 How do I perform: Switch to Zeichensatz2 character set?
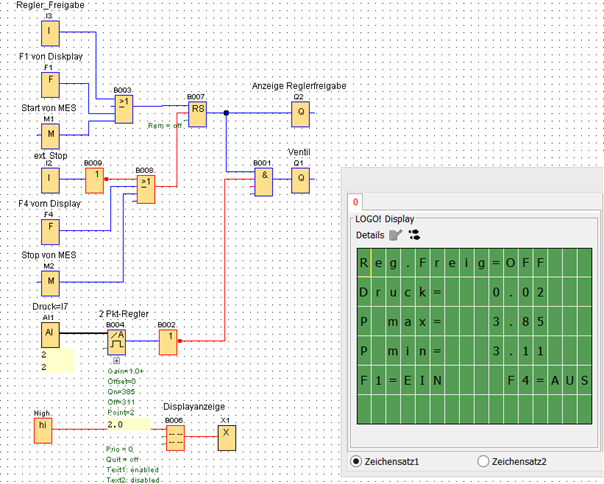(484, 461)
